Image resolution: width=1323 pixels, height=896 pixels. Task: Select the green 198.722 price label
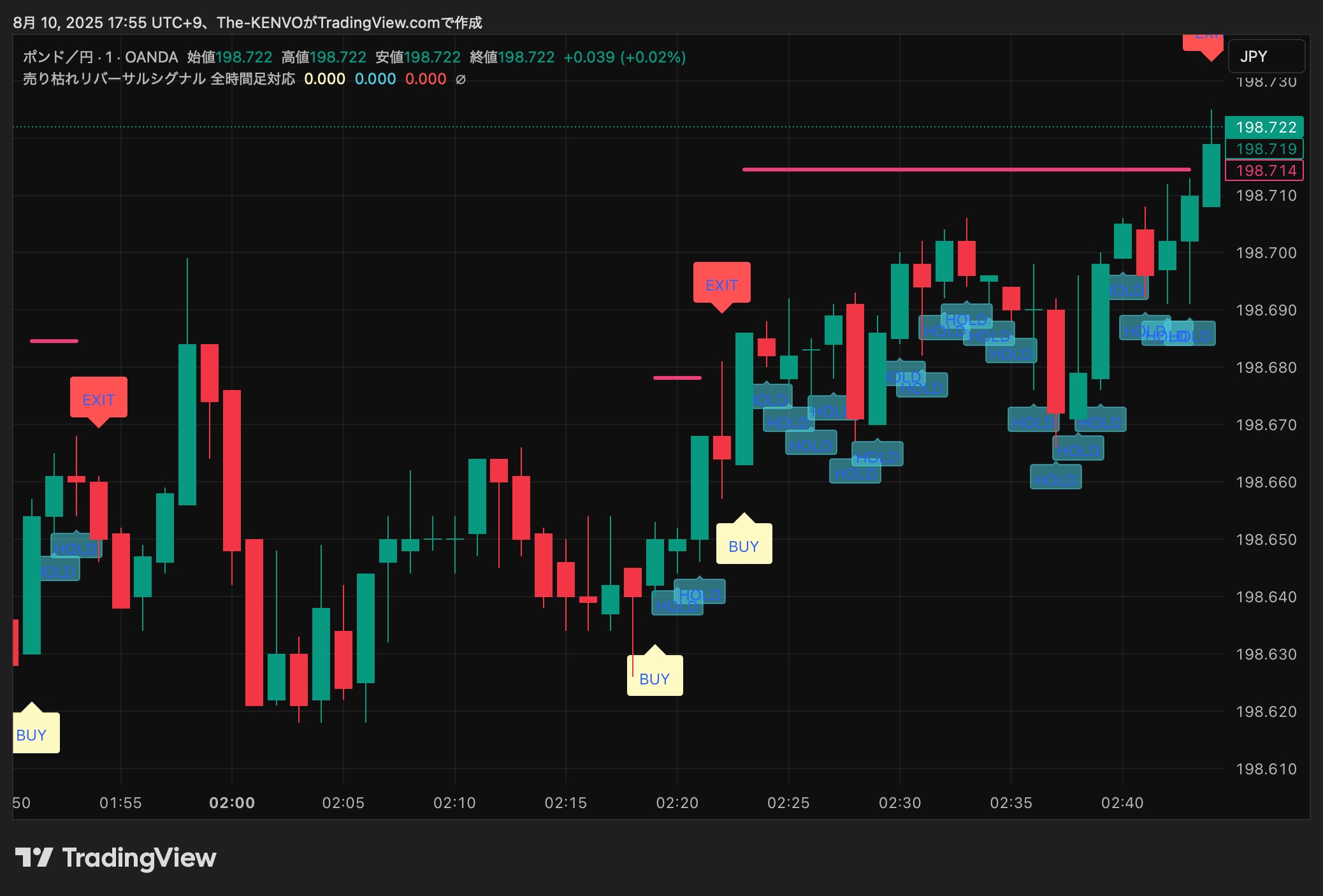click(x=1264, y=127)
